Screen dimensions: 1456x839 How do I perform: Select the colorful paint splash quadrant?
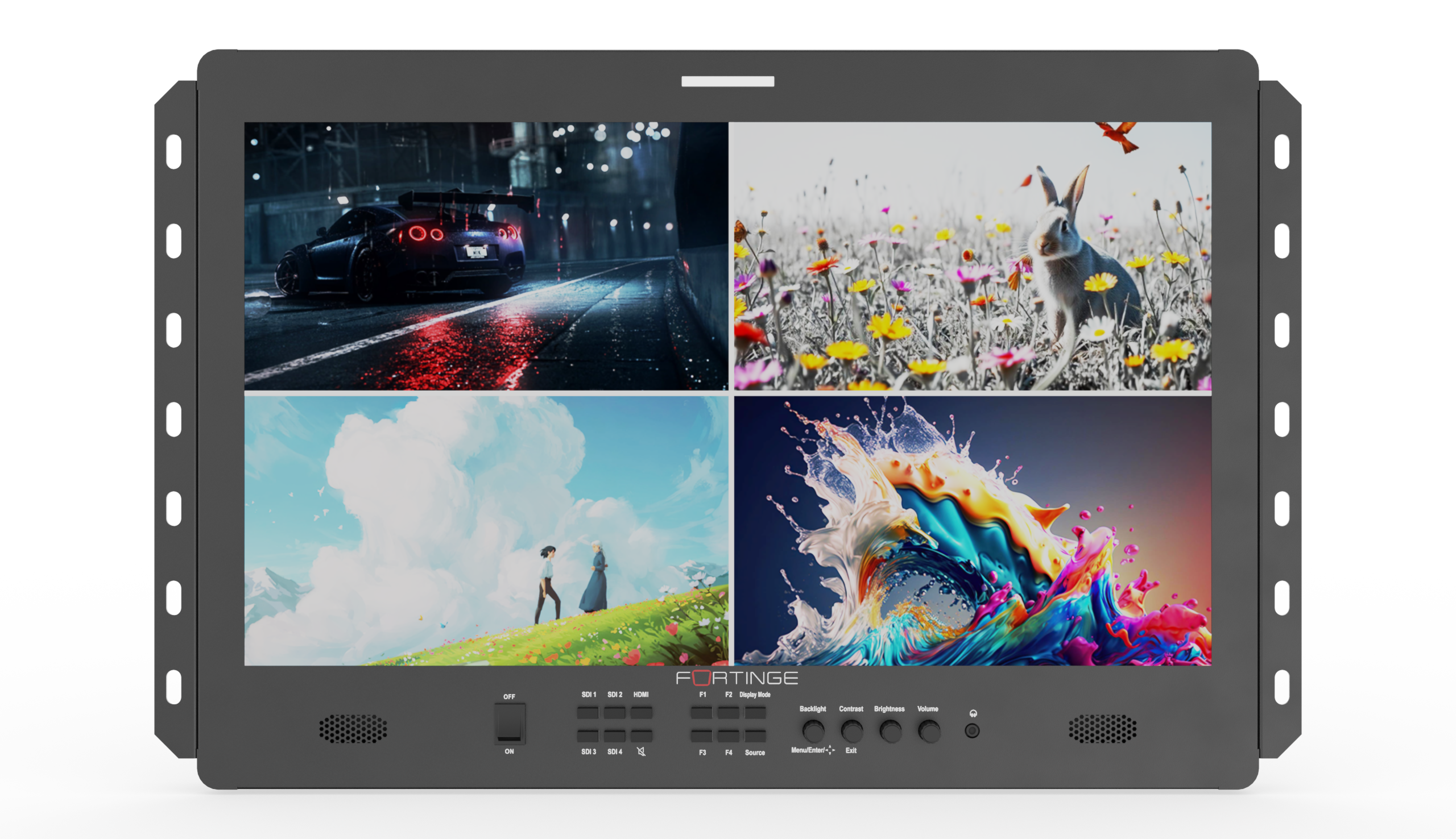973,531
